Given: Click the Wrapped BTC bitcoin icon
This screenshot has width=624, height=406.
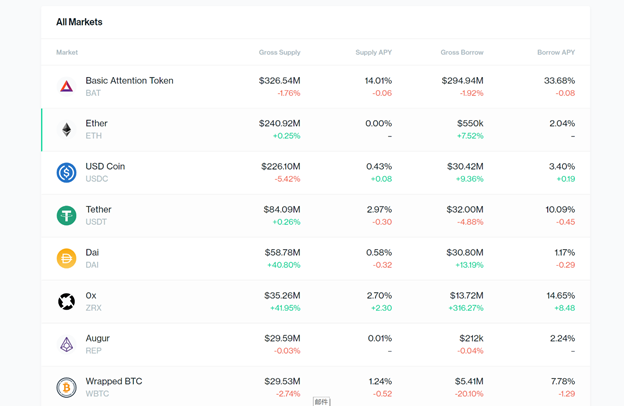Looking at the screenshot, I should click(x=66, y=387).
